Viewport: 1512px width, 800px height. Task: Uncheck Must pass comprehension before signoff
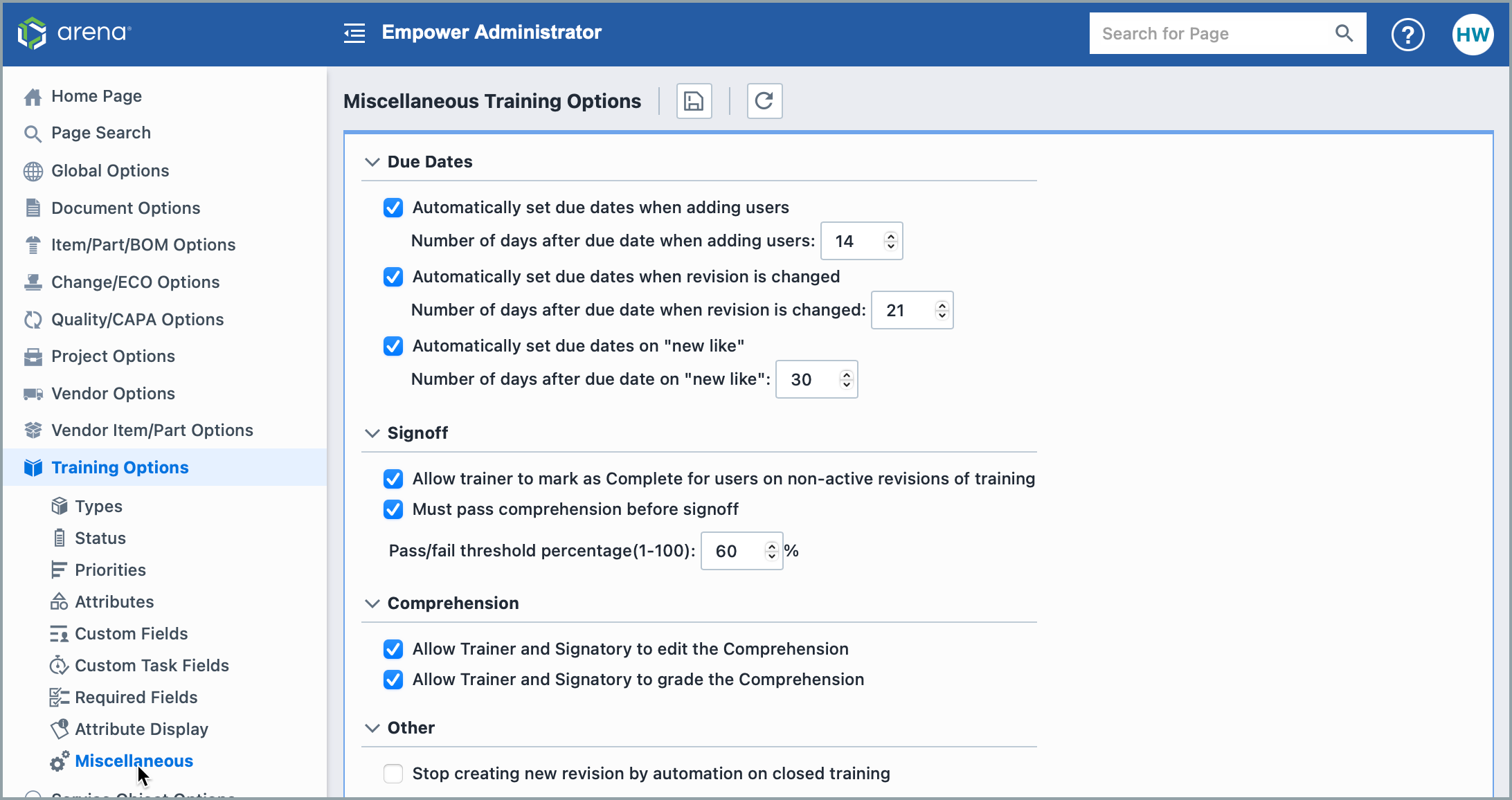[x=393, y=509]
